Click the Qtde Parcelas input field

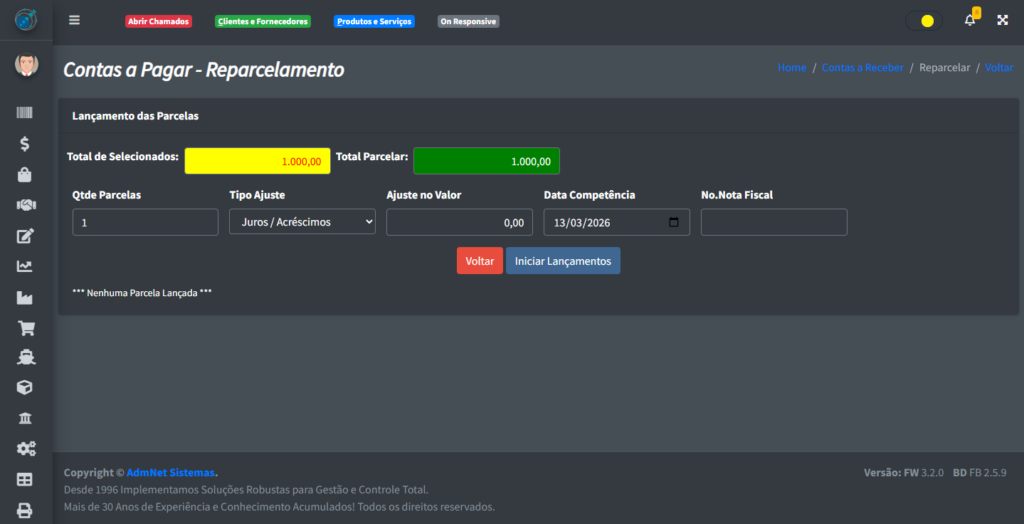145,222
